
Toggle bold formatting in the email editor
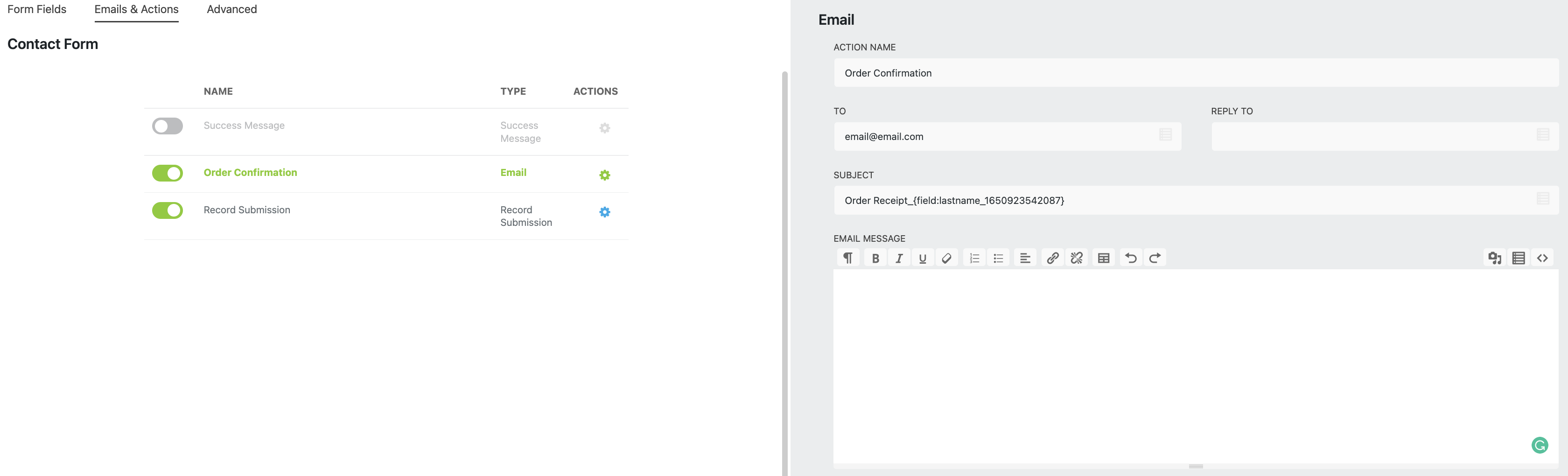[x=875, y=258]
